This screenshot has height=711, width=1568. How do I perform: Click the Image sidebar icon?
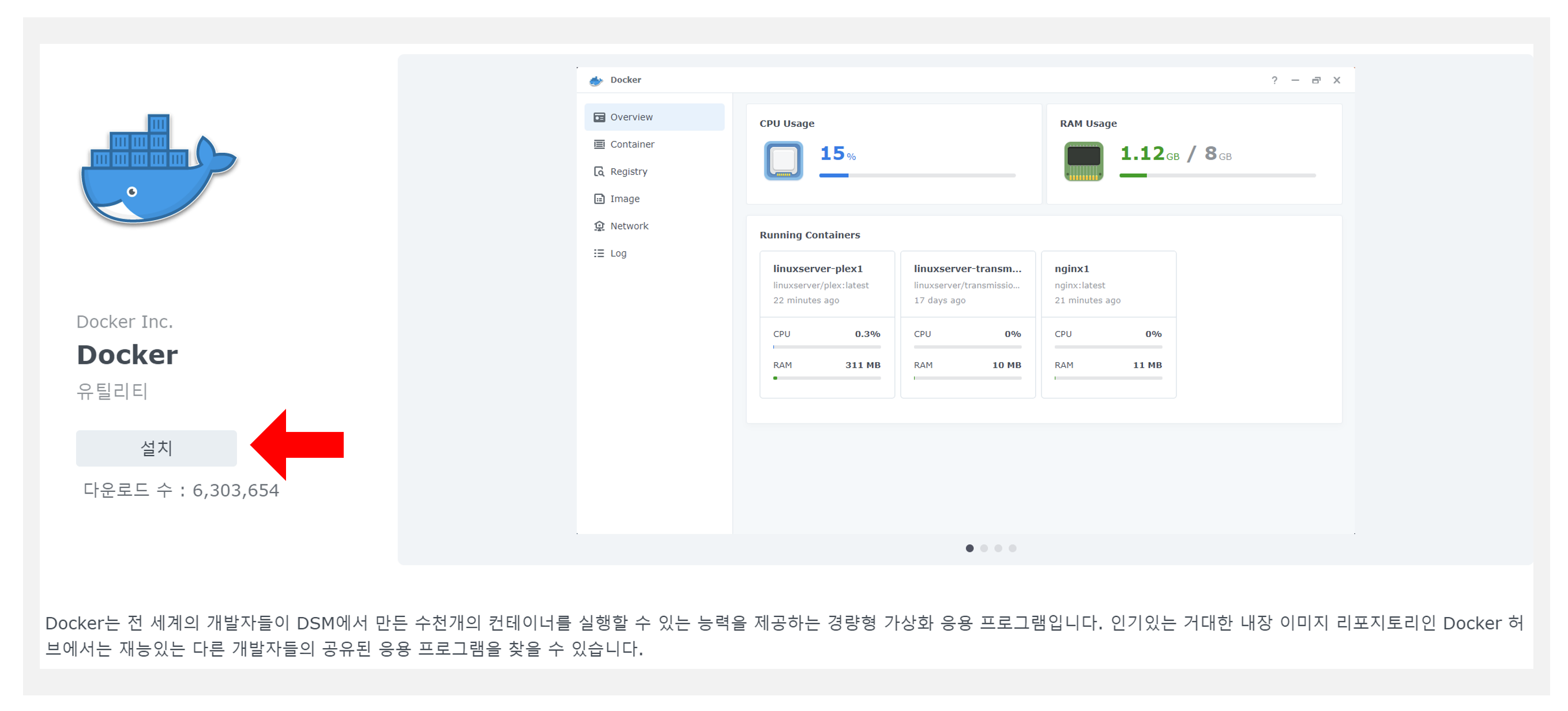[600, 199]
